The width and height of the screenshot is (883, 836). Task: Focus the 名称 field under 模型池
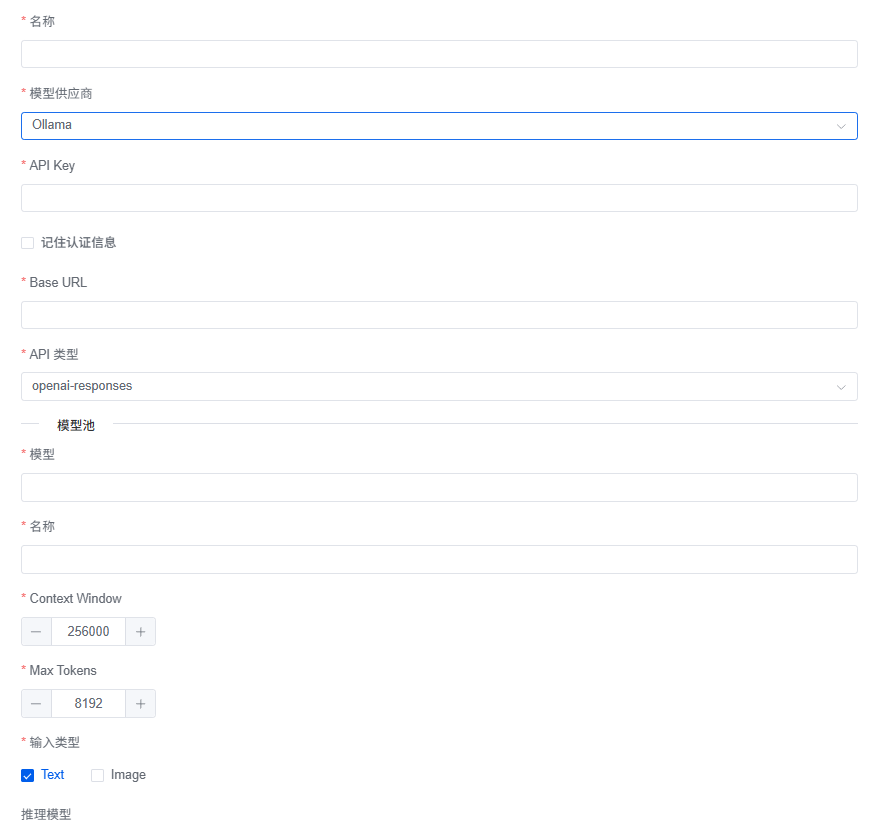coord(439,560)
